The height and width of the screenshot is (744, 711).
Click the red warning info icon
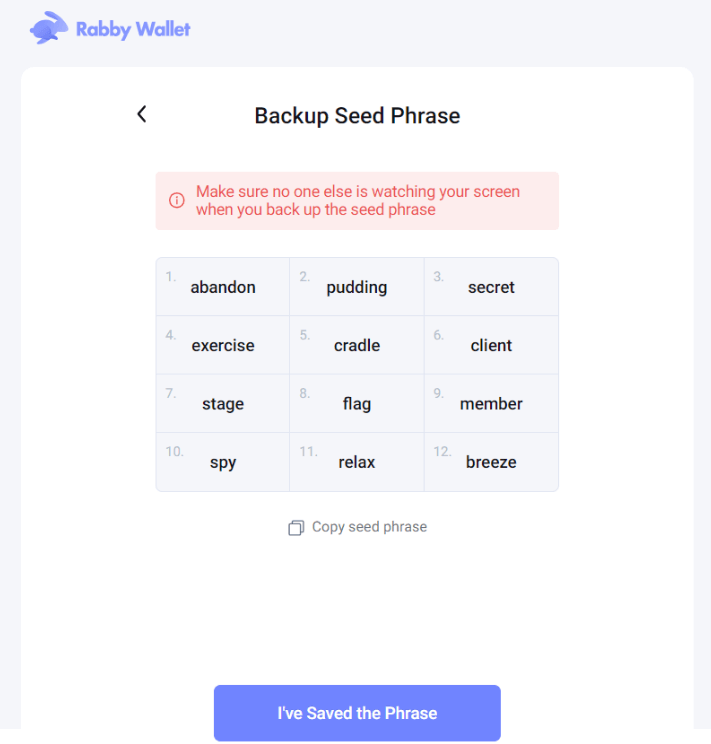click(x=177, y=200)
